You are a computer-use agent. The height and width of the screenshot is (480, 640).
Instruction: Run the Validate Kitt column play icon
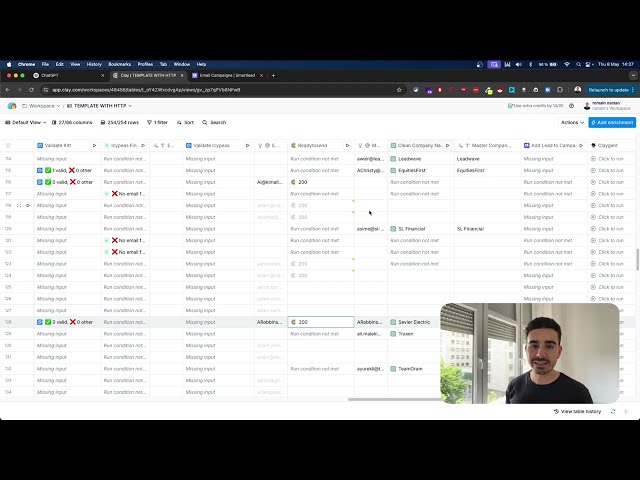coord(94,145)
